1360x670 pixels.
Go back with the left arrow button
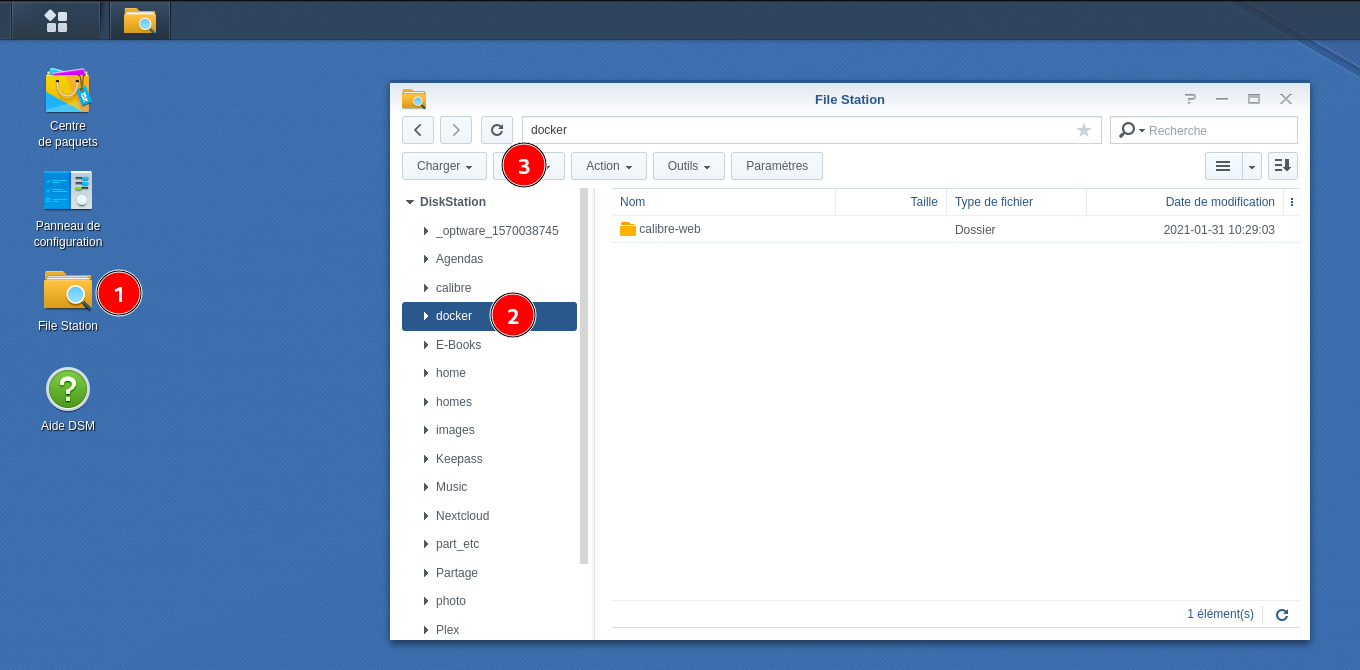pyautogui.click(x=417, y=130)
